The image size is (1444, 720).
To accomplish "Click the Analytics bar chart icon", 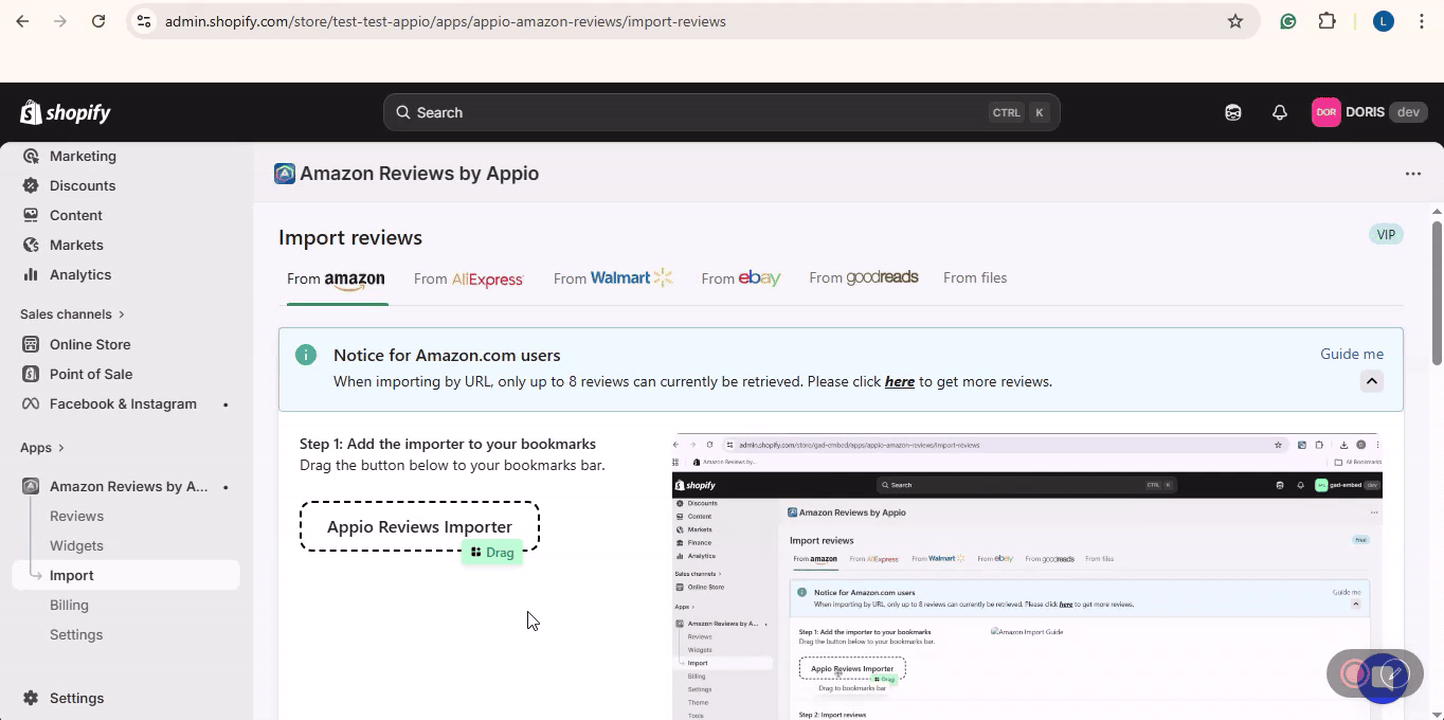I will [31, 275].
